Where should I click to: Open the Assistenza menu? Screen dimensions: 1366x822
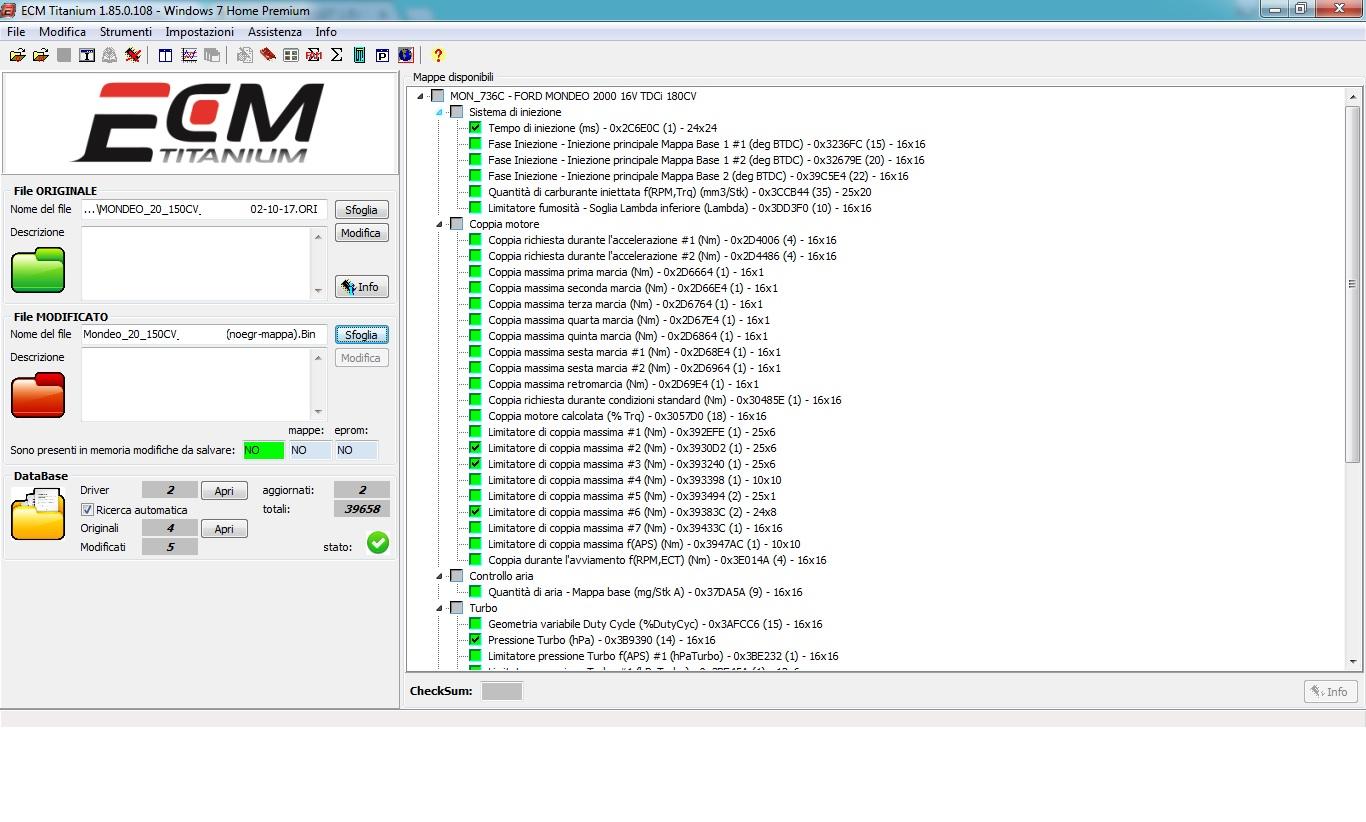point(275,32)
